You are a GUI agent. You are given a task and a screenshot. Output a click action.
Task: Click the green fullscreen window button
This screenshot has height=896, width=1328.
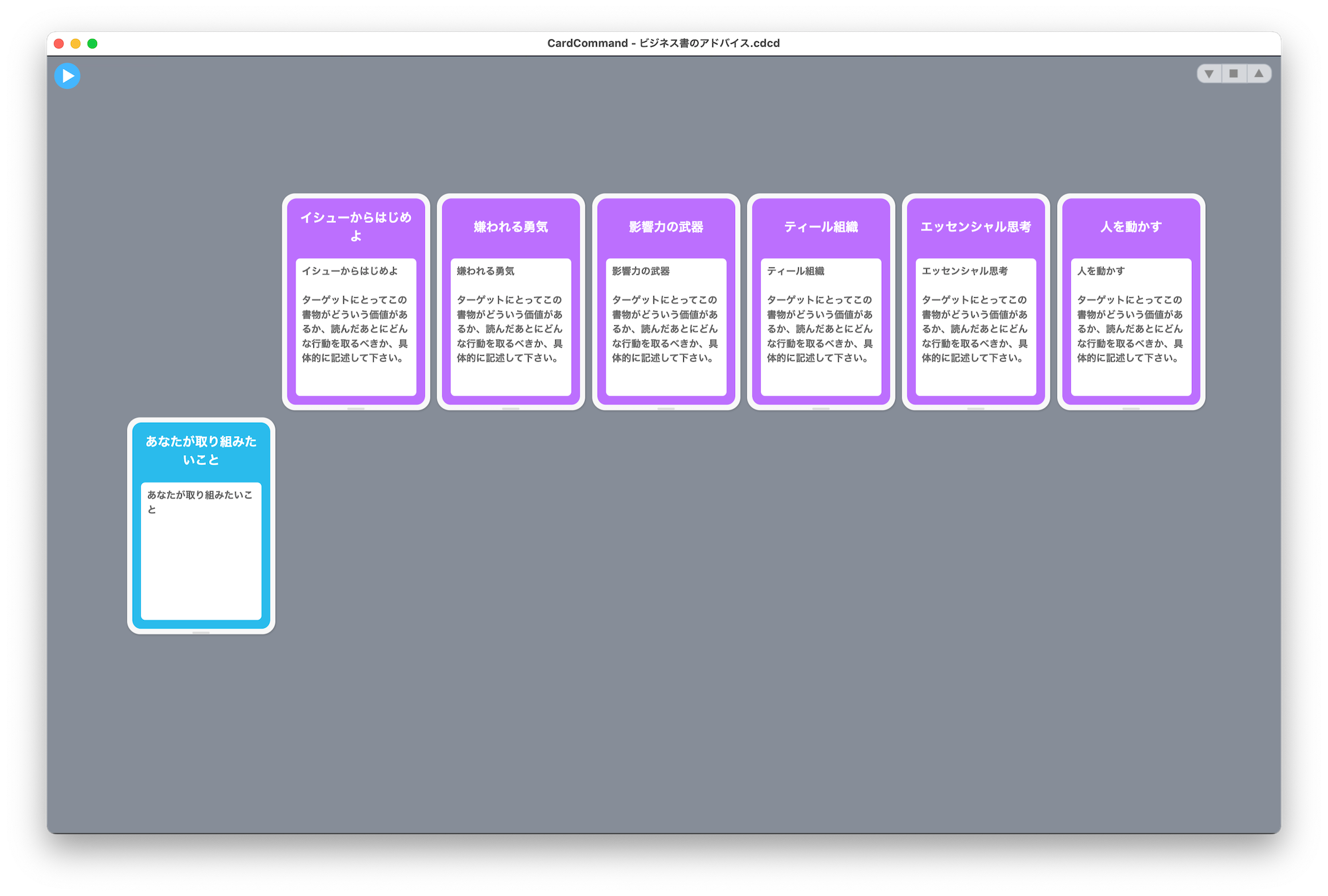92,44
